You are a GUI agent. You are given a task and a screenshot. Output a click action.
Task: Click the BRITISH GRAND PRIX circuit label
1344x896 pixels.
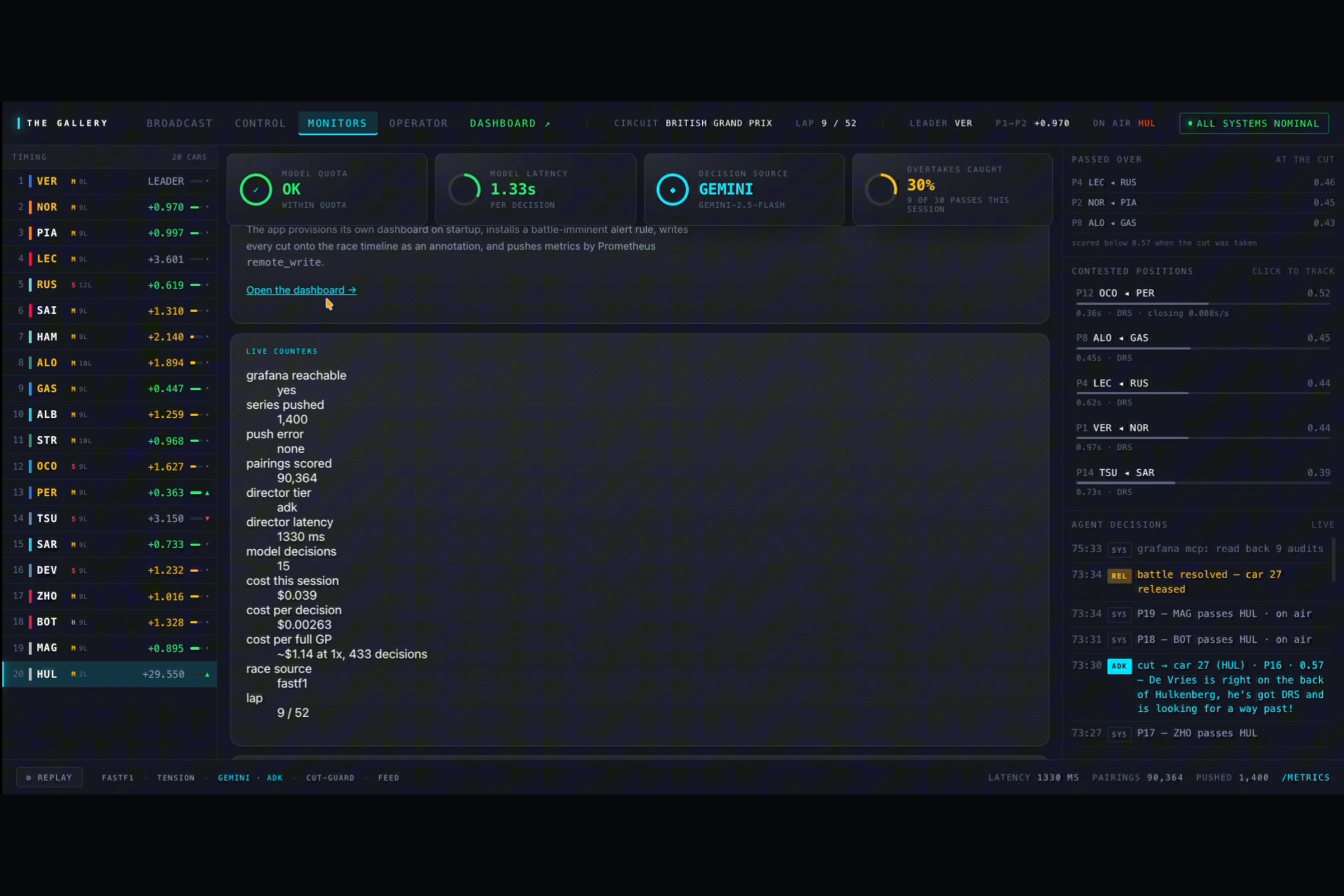click(718, 123)
